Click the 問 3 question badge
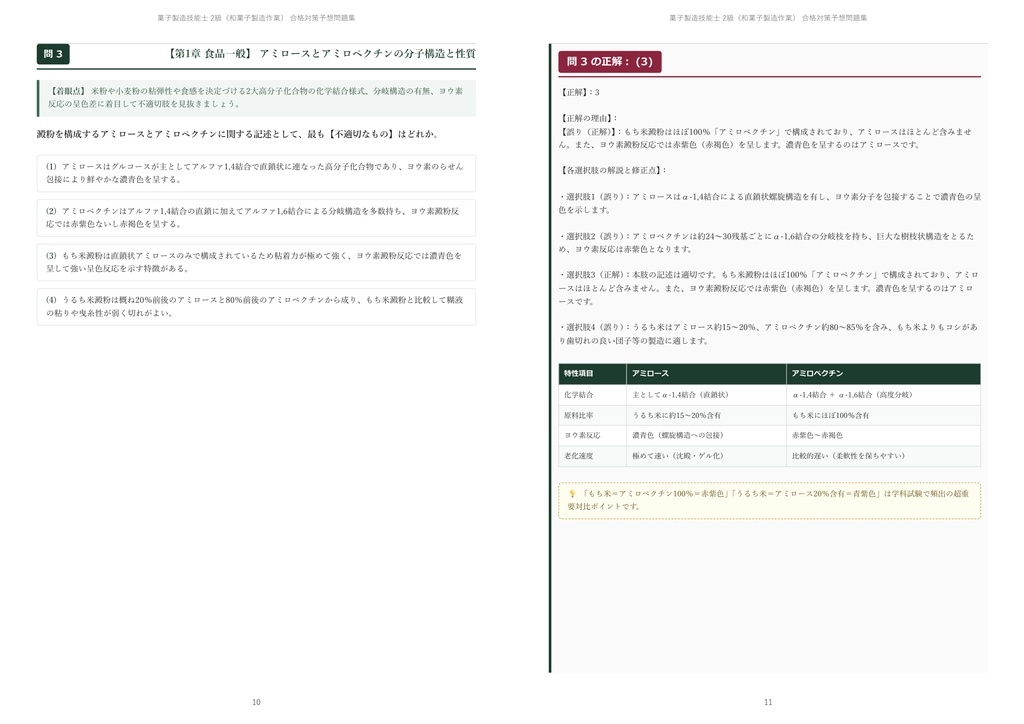Viewport: 1024px width, 724px height. [x=53, y=54]
